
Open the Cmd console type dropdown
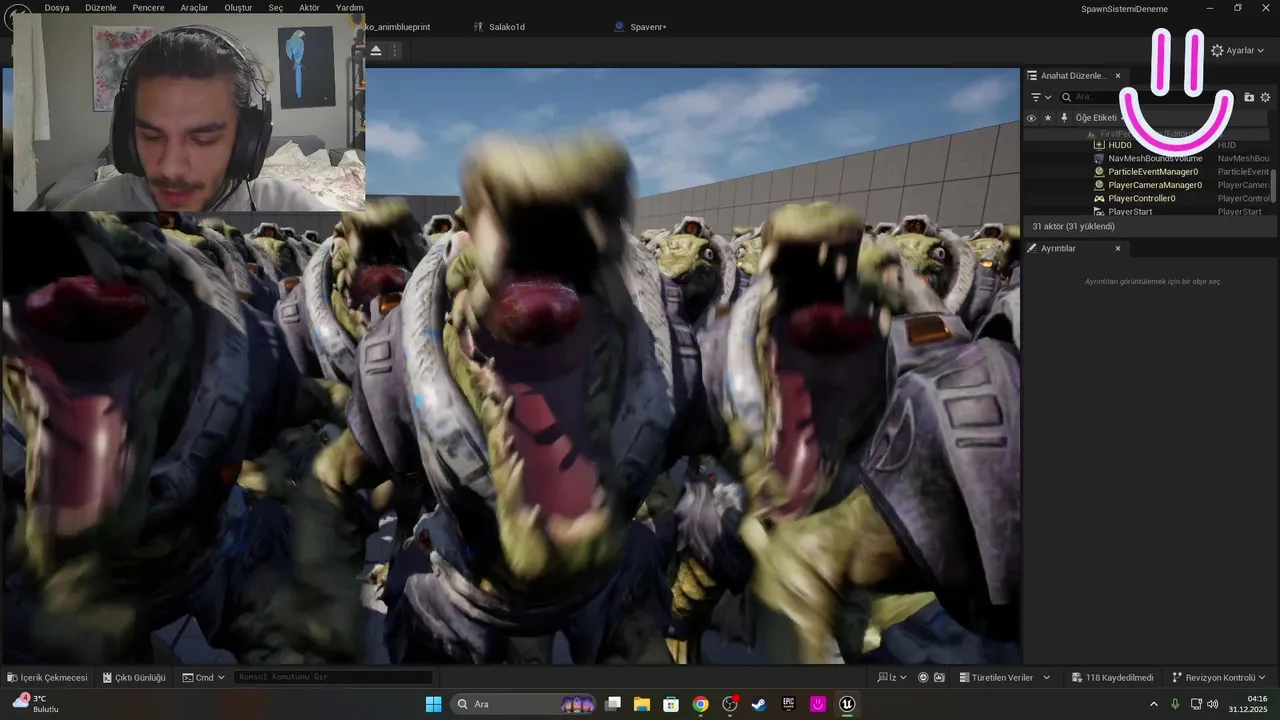pyautogui.click(x=203, y=677)
